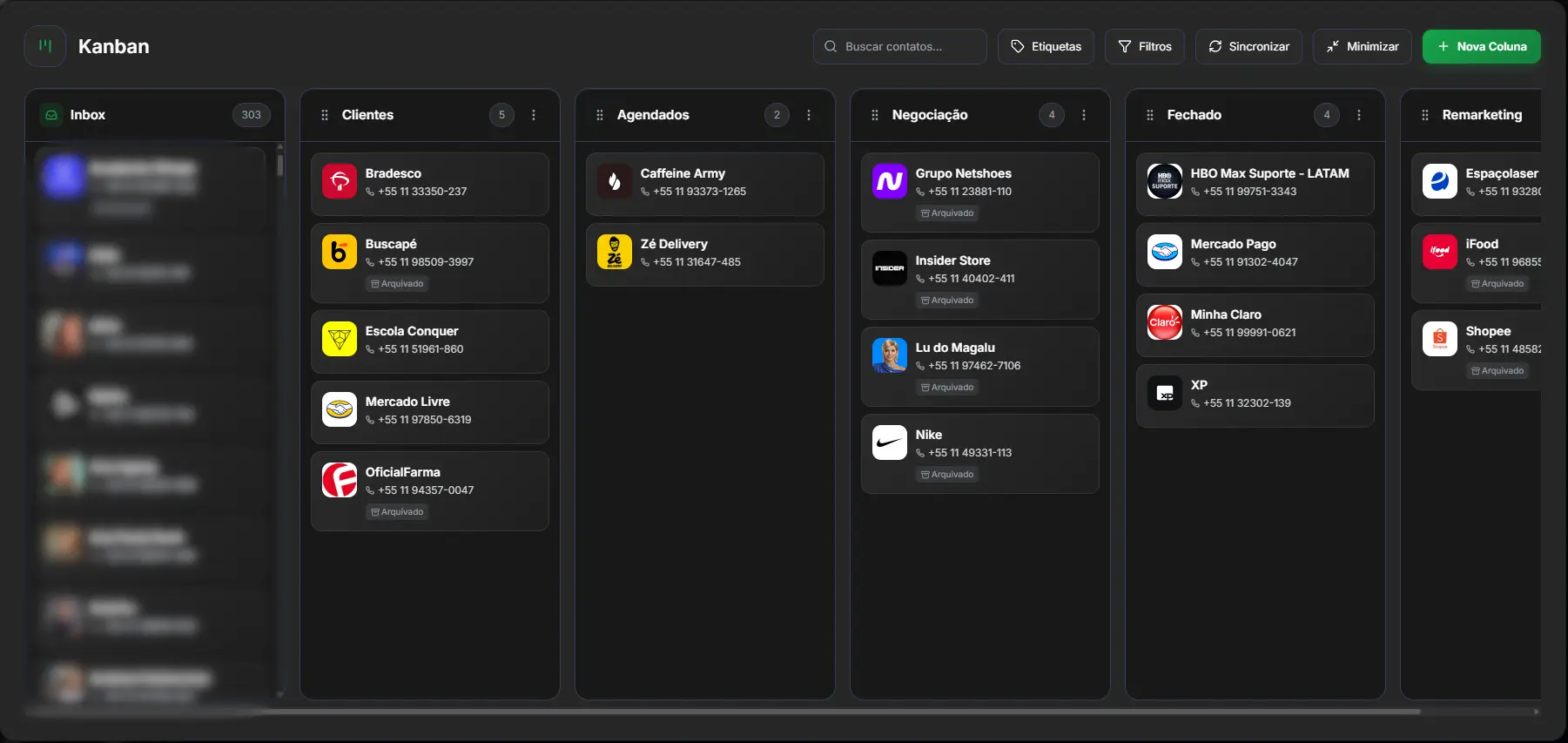Screen dimensions: 1568x743
Task: Click the Zé Delivery contact name
Action: point(674,244)
